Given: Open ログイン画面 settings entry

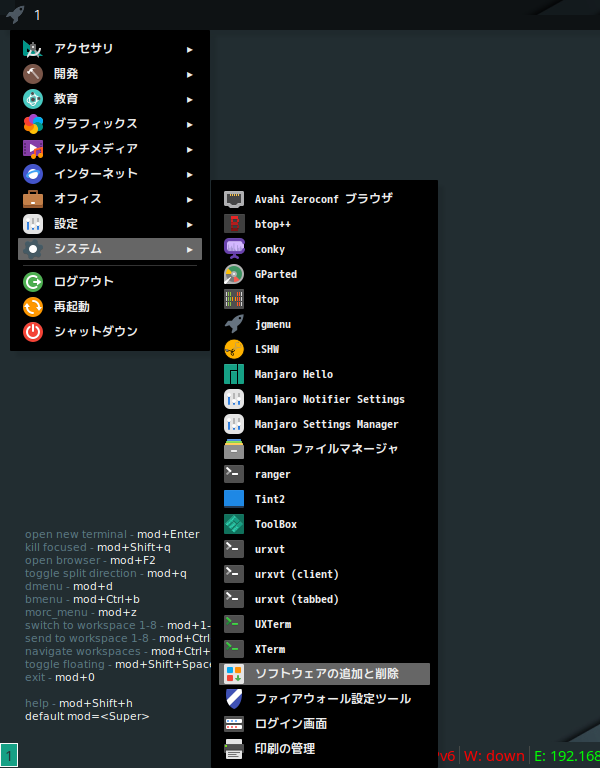Looking at the screenshot, I should tap(324, 724).
